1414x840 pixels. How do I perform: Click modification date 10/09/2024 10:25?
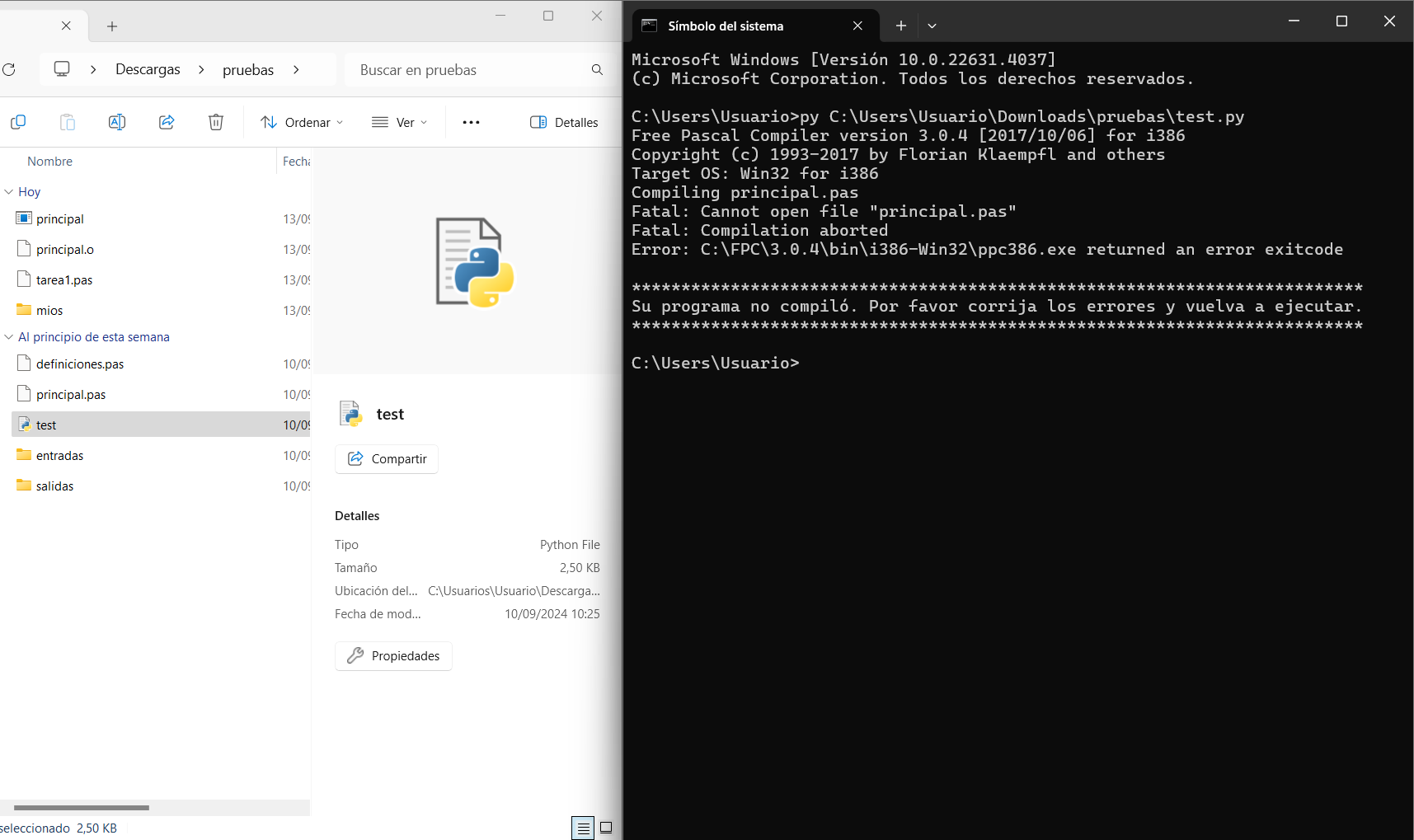552,614
